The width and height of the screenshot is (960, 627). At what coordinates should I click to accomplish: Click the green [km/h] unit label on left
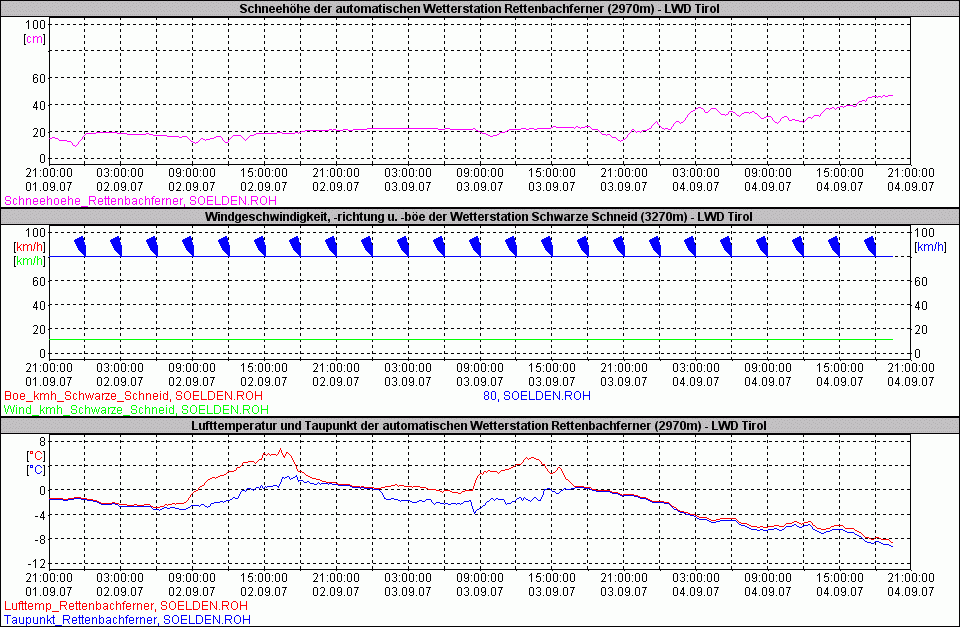coord(27,260)
